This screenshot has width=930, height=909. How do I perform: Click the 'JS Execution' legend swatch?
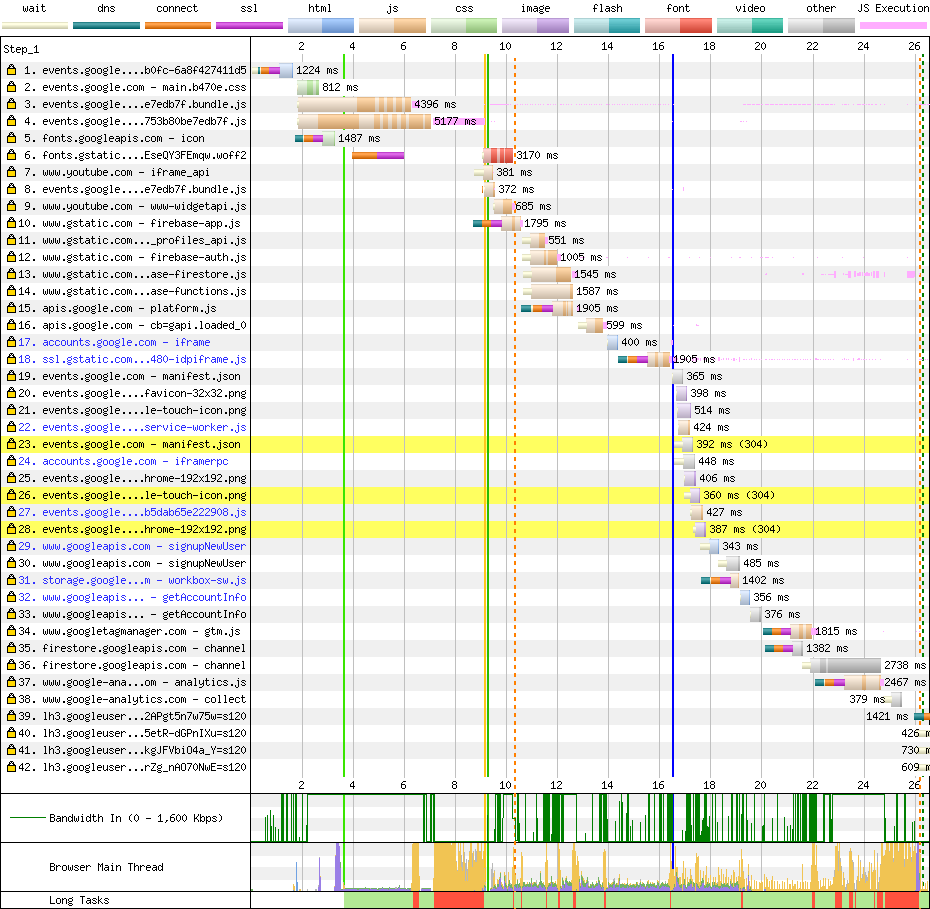[892, 24]
